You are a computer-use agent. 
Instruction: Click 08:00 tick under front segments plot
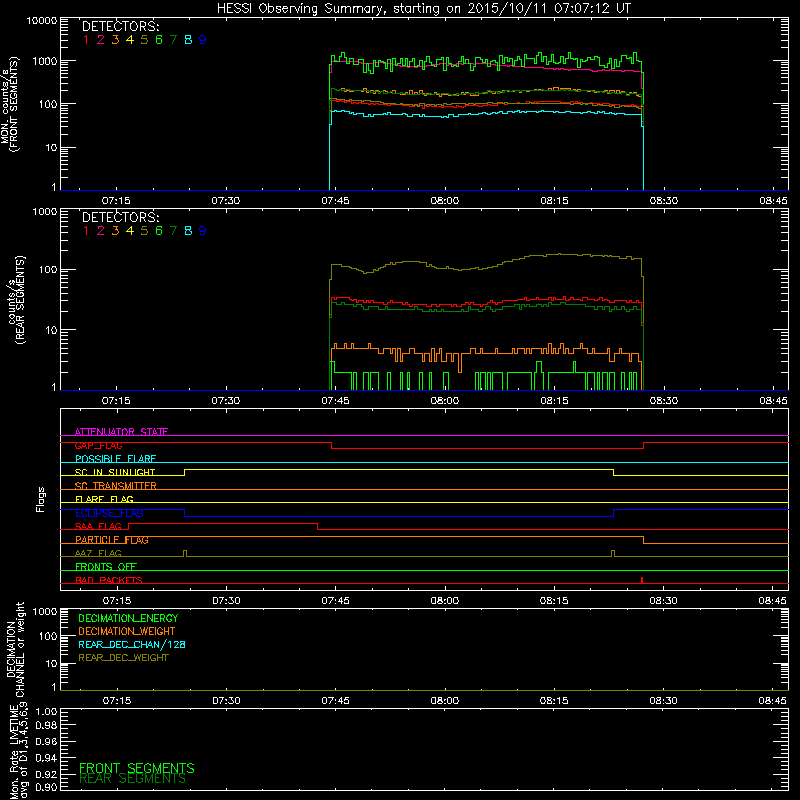444,201
